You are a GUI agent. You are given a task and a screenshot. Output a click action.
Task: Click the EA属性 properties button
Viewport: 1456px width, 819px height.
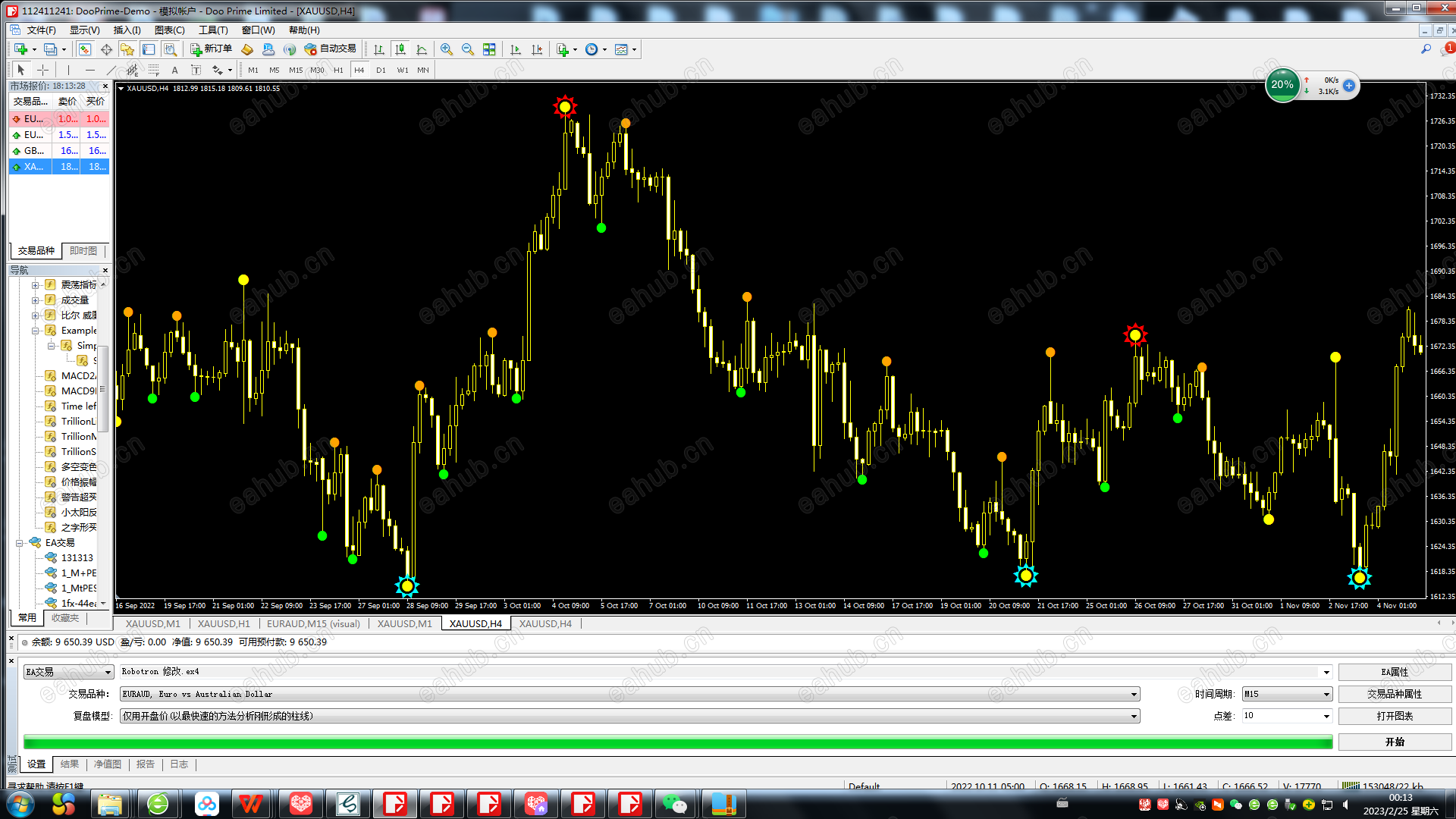[x=1395, y=672]
